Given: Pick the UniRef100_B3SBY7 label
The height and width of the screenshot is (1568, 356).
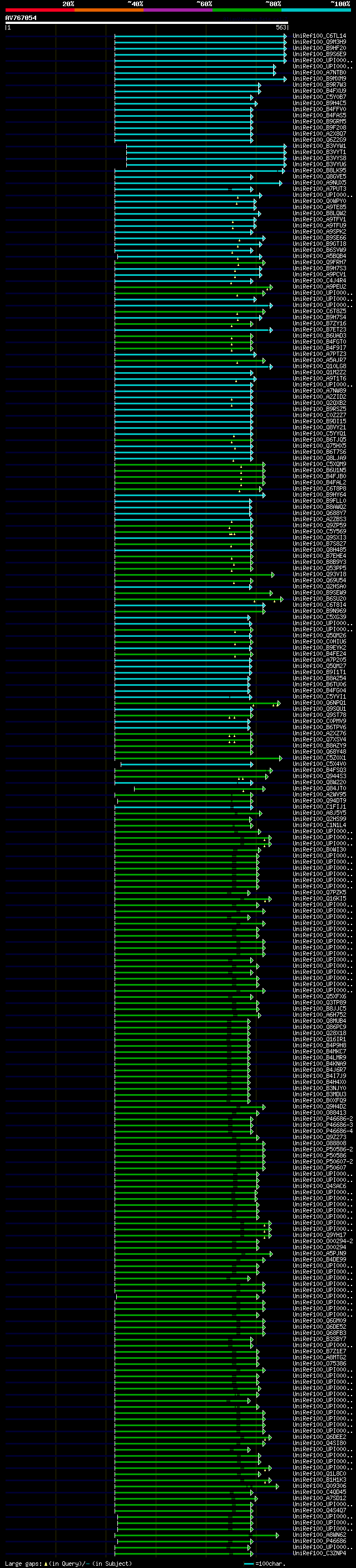Looking at the screenshot, I should (319, 1339).
